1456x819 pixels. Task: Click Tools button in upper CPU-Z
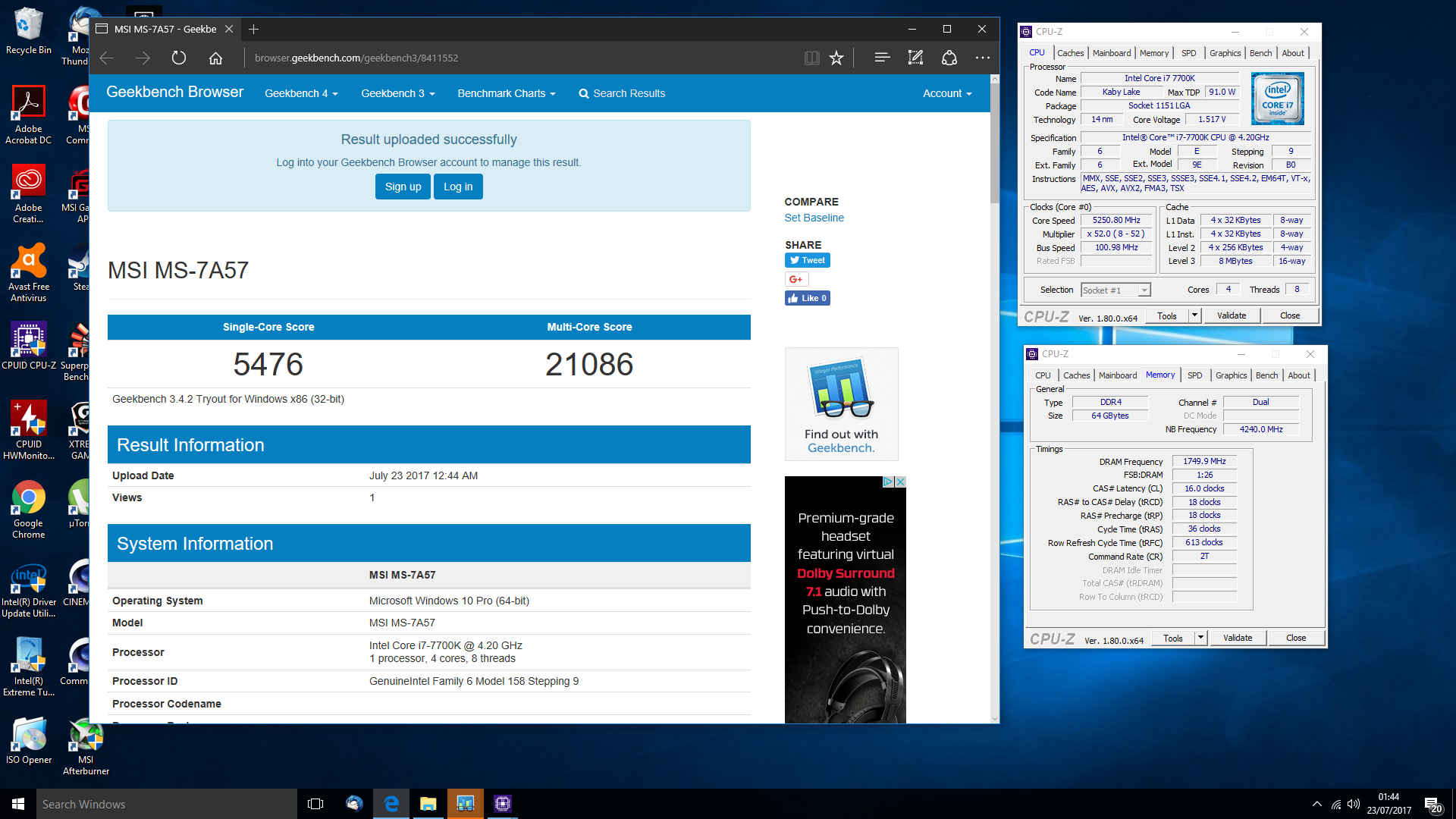(x=1166, y=315)
